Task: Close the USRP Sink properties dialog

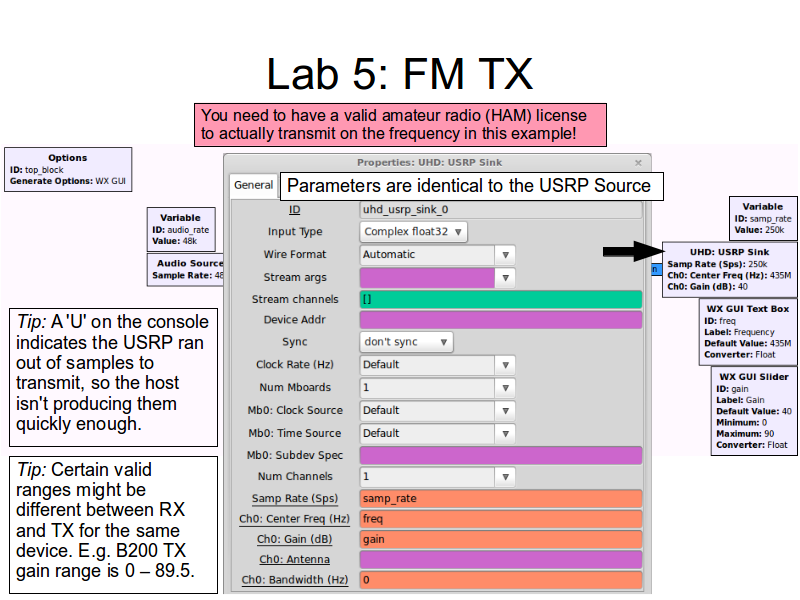Action: [638, 162]
